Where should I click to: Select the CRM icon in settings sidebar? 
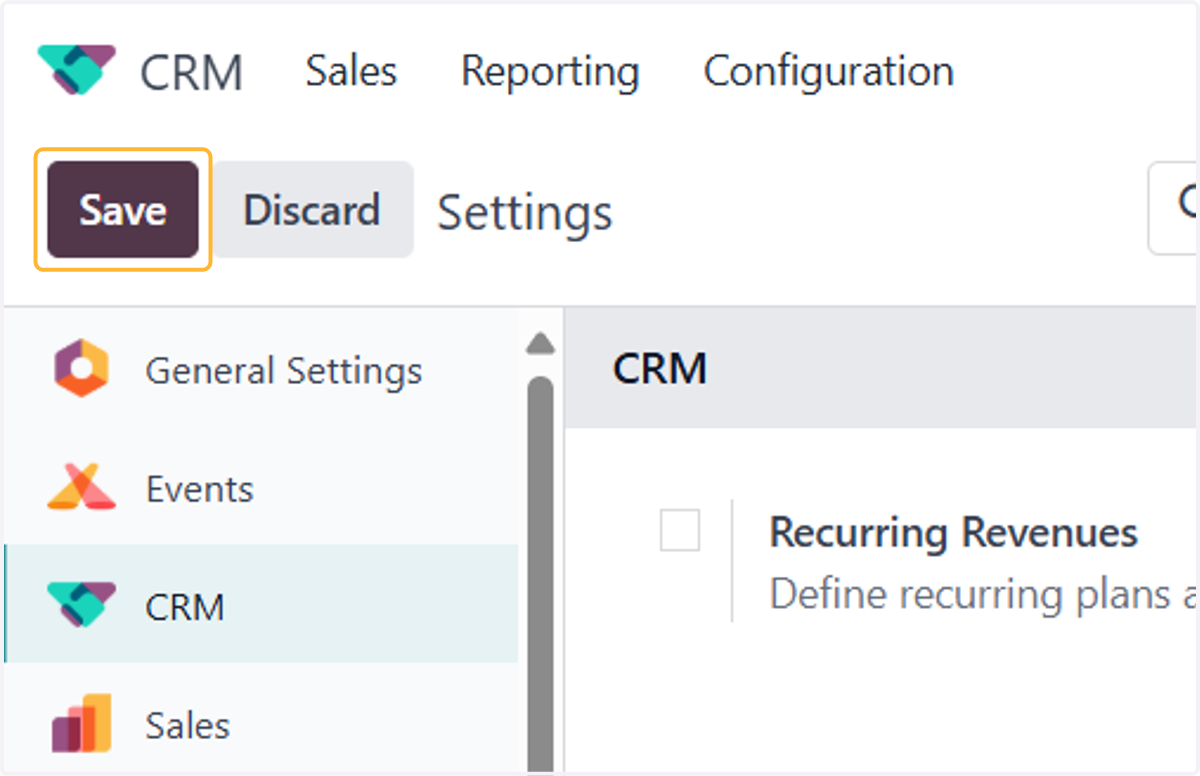click(81, 606)
